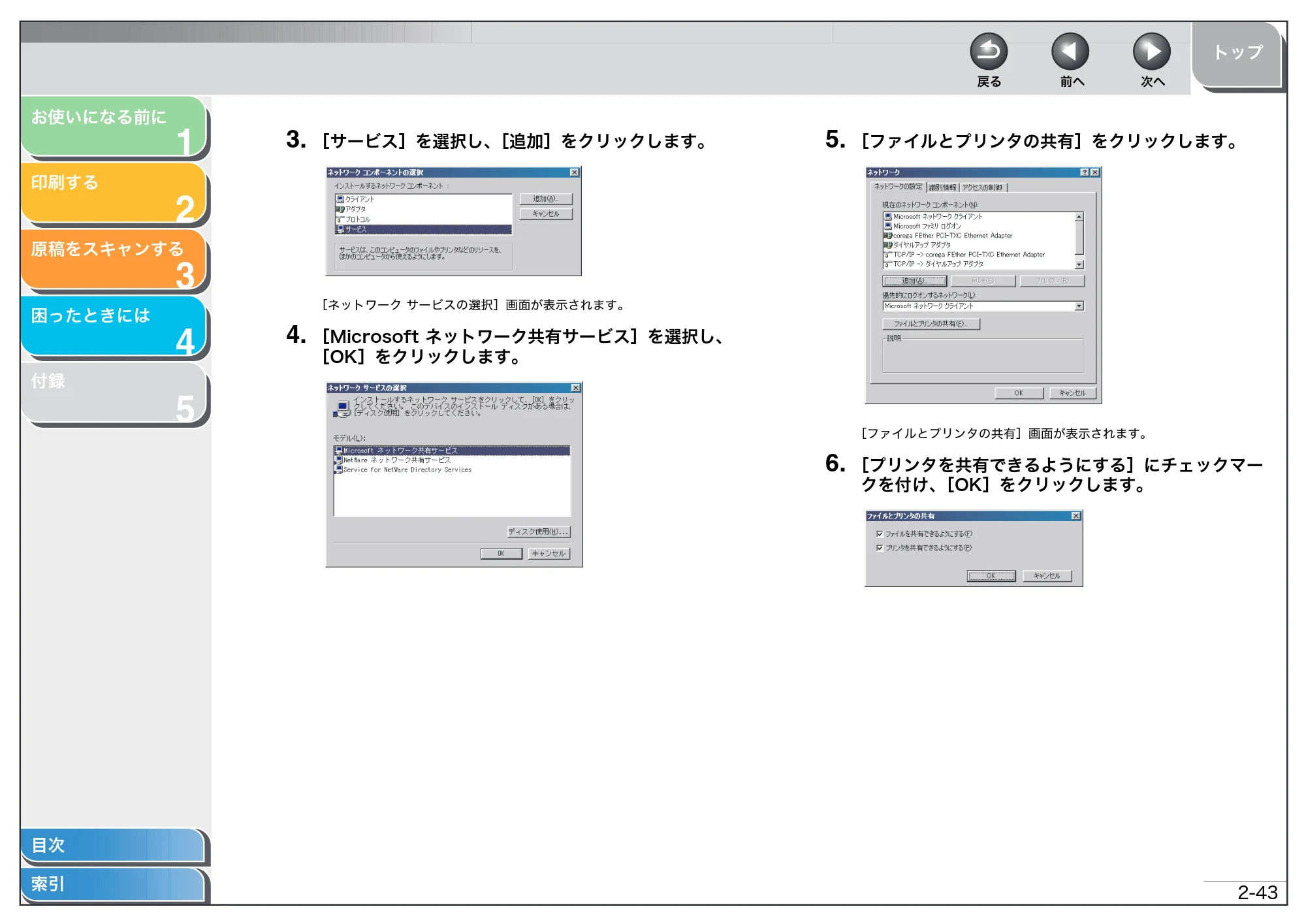The height and width of the screenshot is (924, 1306).
Task: Click 追加(A) in the ネットワーク dialog
Action: 914,281
